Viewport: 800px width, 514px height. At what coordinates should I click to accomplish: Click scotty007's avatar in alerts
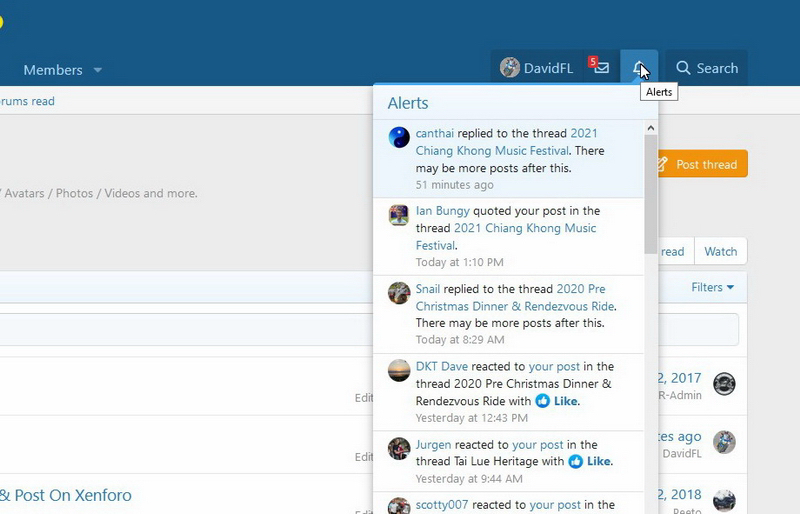(x=399, y=507)
